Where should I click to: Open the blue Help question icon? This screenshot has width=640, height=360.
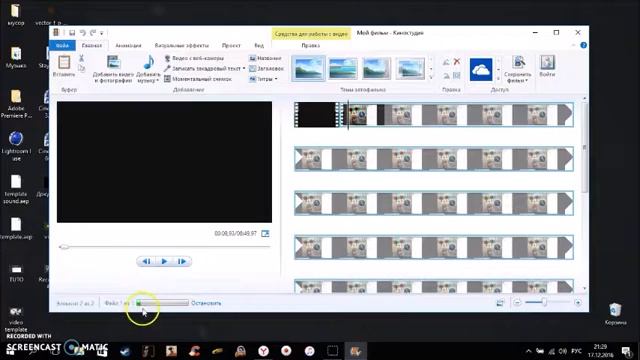tap(584, 45)
